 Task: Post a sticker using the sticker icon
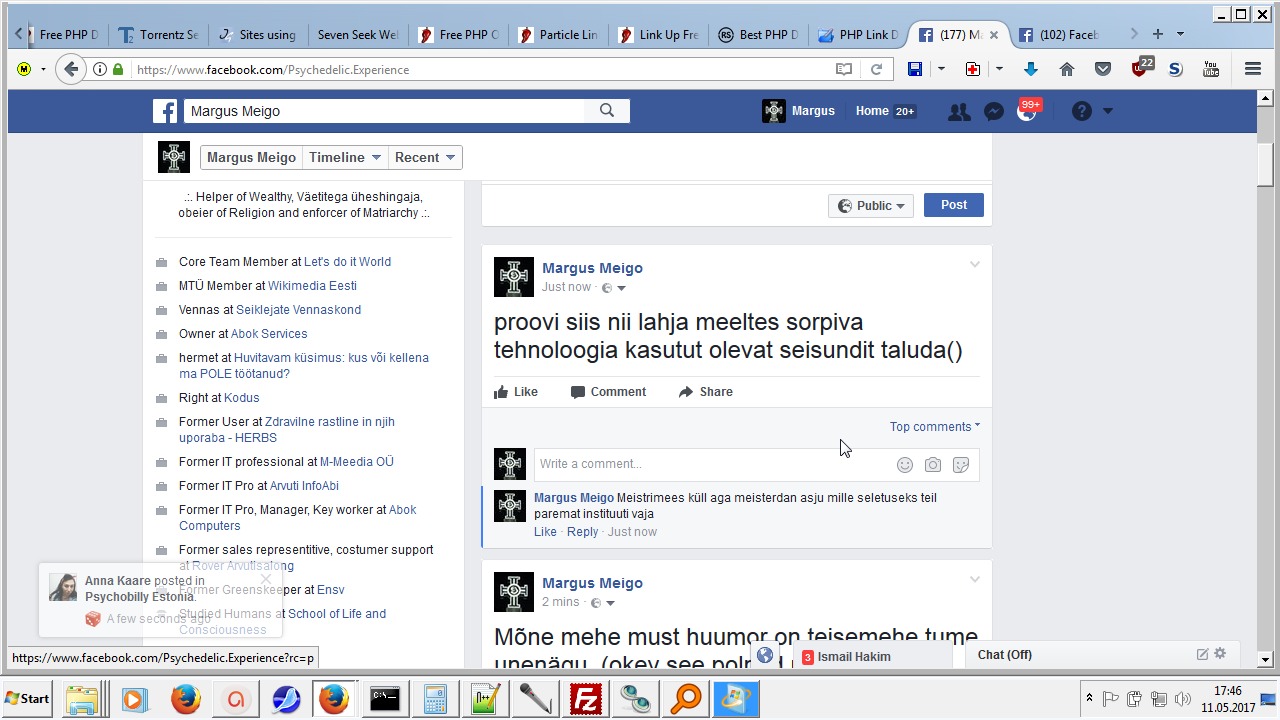coord(961,464)
